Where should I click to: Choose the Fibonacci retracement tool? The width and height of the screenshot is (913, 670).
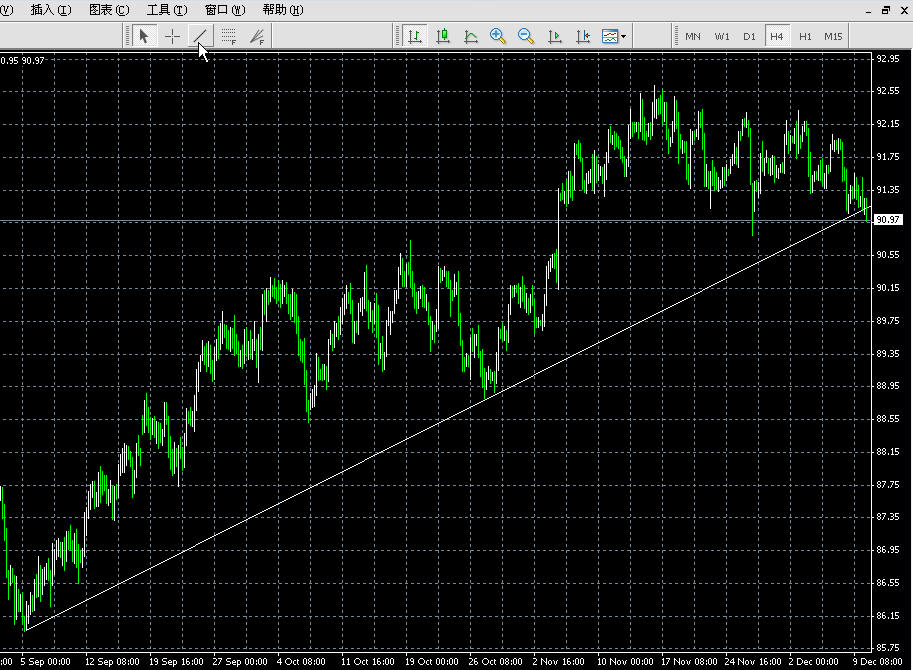(x=229, y=36)
